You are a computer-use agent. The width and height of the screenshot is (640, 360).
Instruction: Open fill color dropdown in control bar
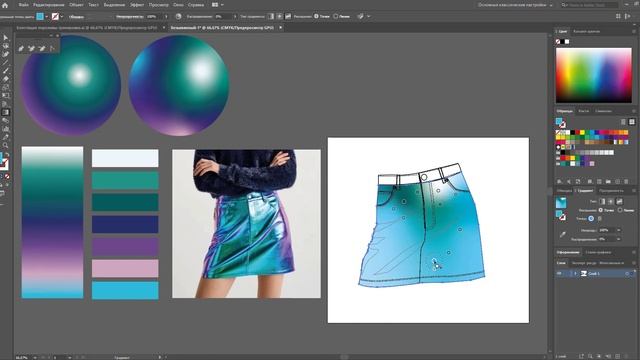47,16
